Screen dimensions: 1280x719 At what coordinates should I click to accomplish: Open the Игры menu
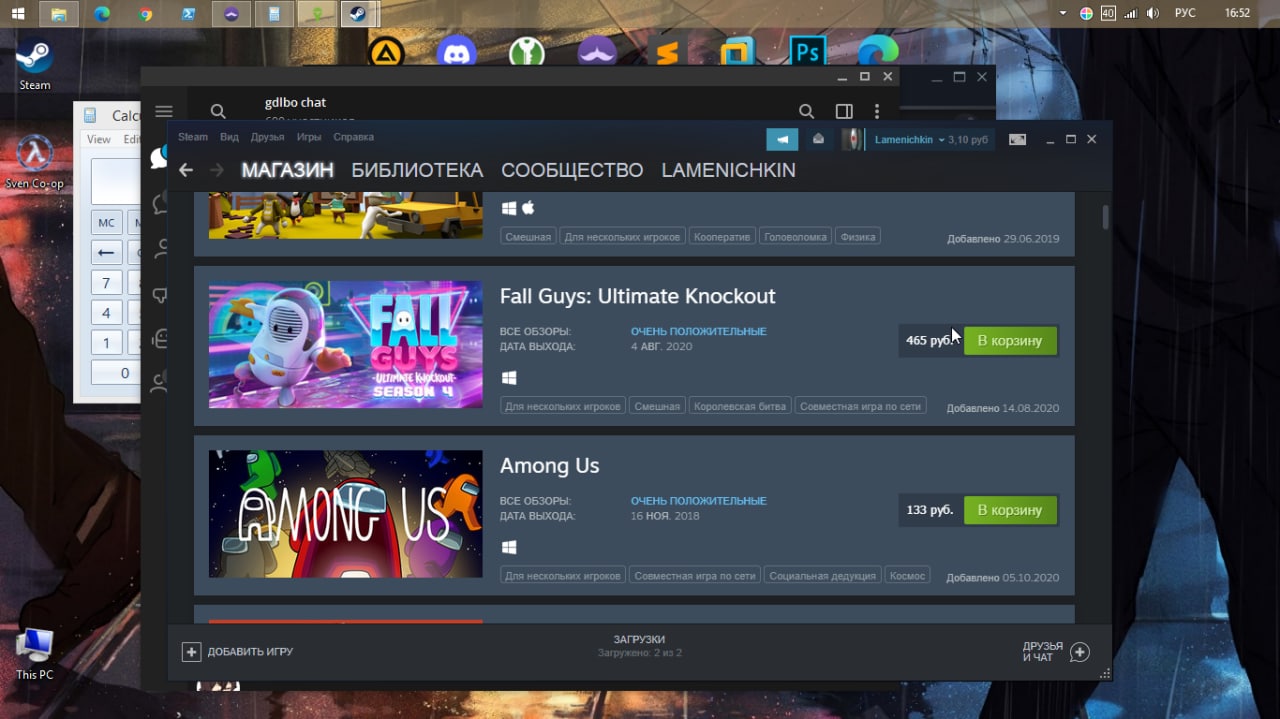(309, 137)
